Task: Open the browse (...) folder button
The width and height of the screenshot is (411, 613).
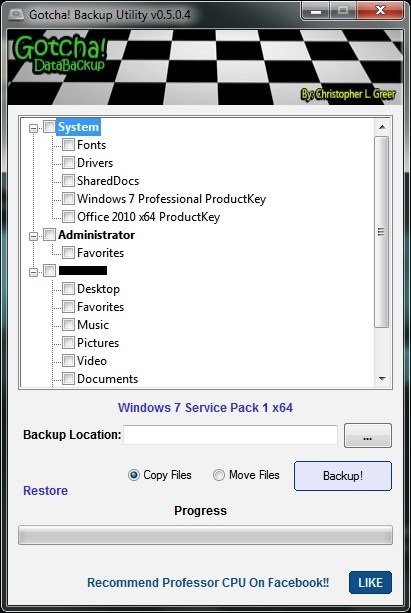Action: coord(368,436)
